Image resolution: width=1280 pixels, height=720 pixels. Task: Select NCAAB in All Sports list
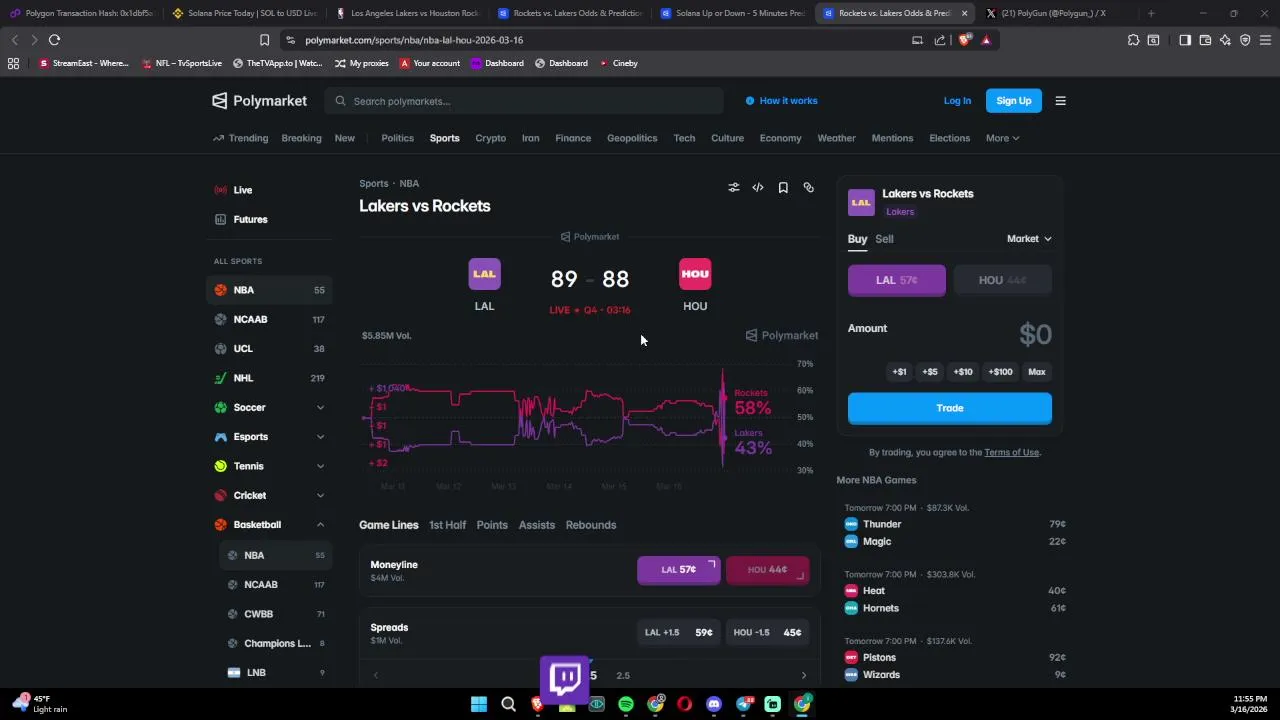(x=270, y=319)
